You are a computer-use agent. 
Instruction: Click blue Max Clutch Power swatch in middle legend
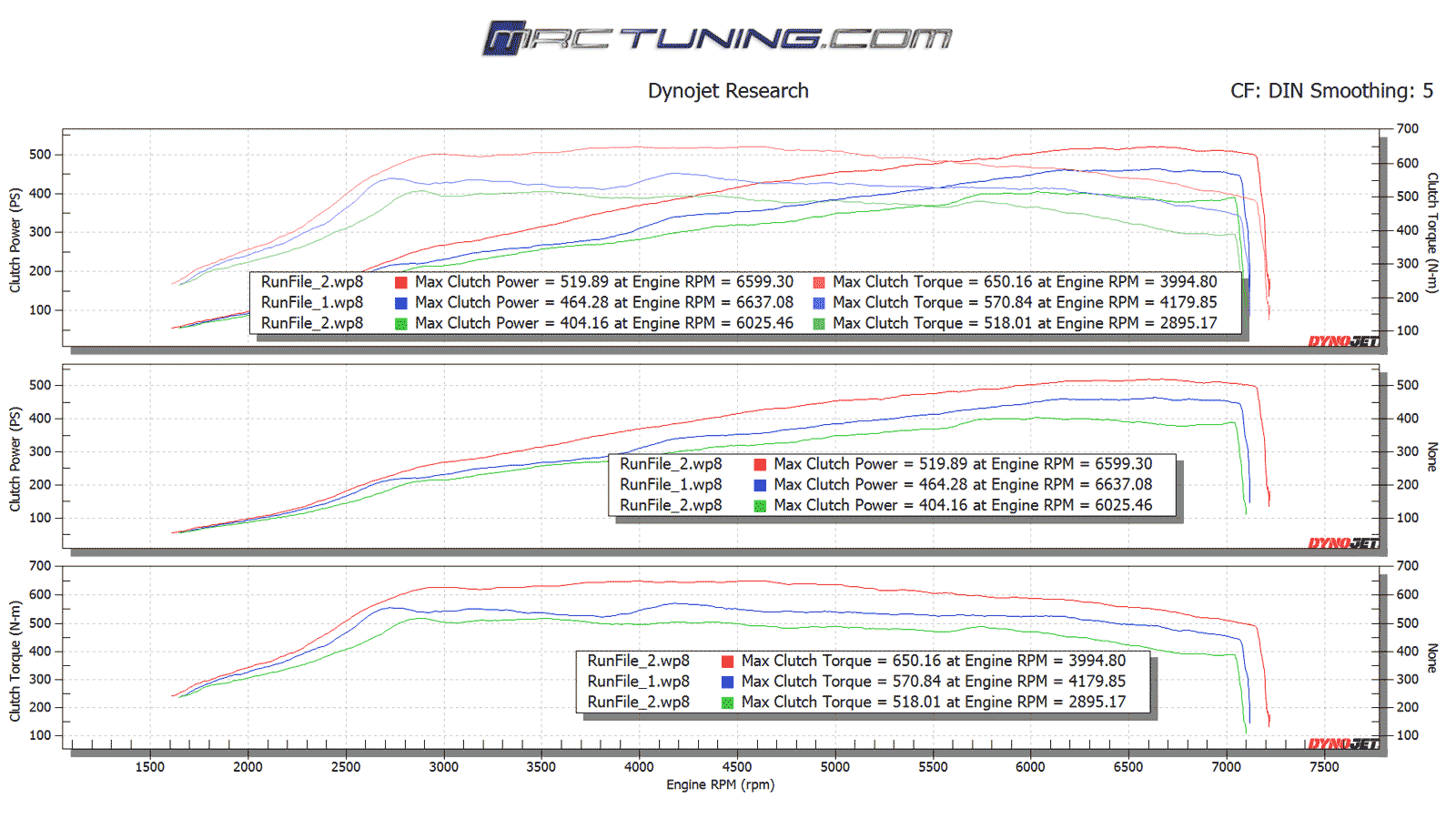[x=760, y=485]
